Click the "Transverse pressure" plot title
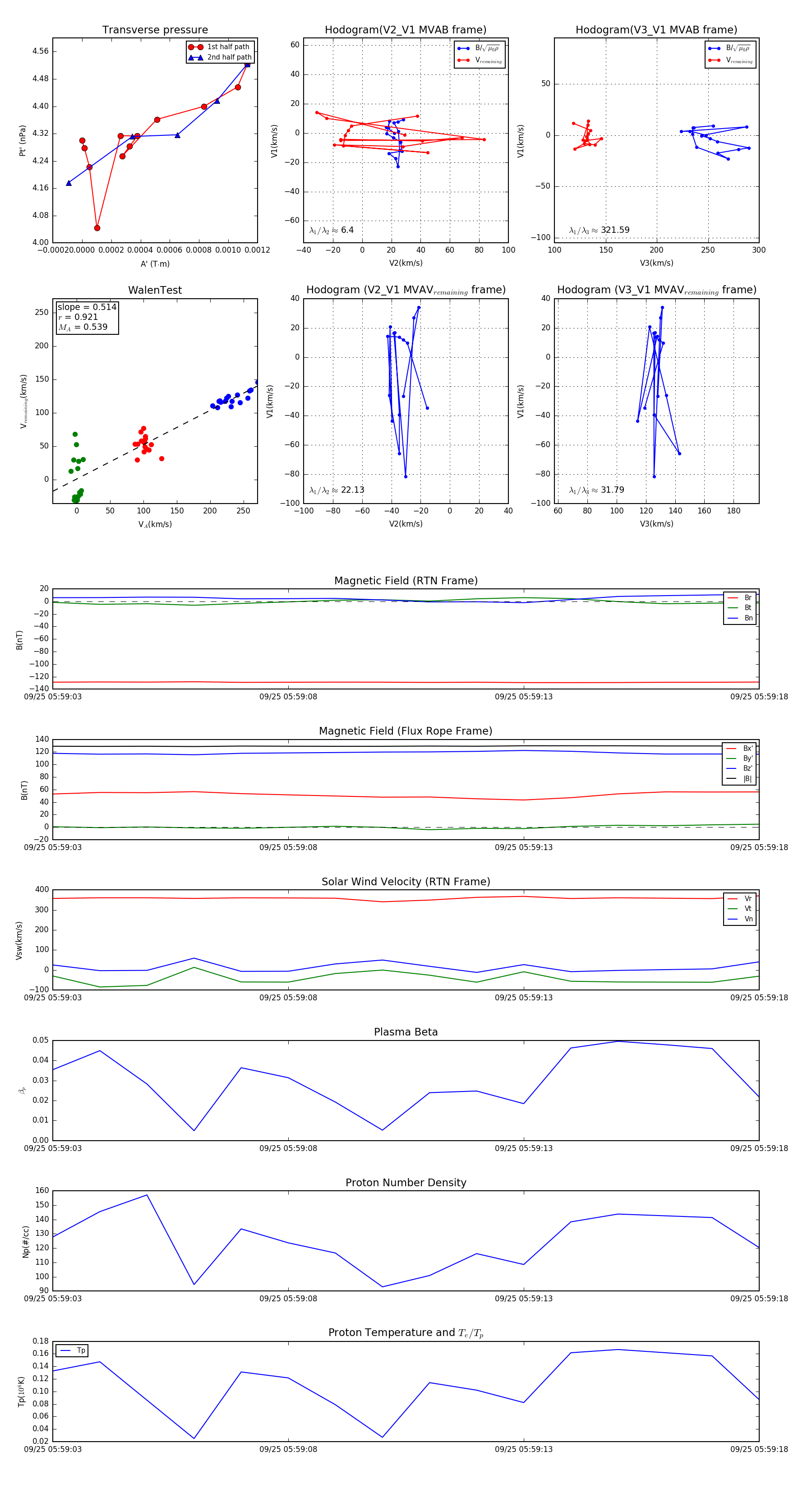The image size is (812, 1489). (155, 30)
